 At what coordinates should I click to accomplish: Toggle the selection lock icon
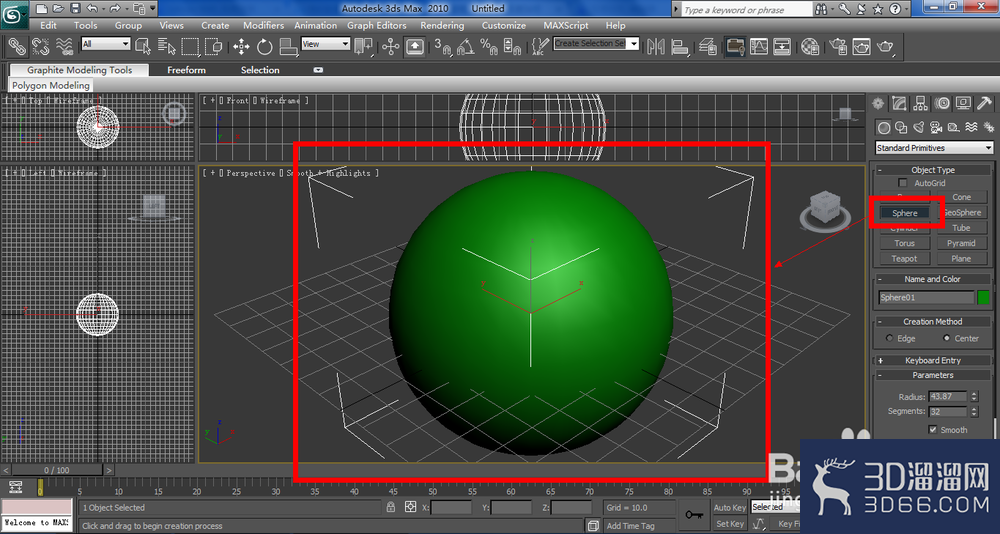click(390, 508)
